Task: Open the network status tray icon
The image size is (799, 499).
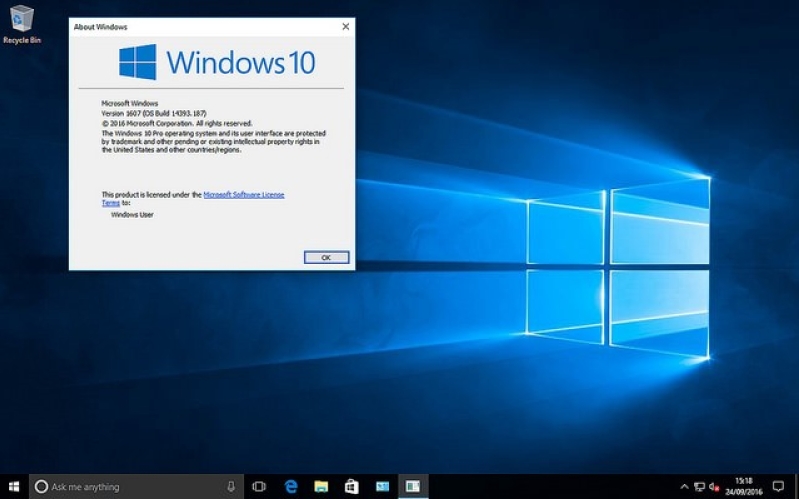Action: (x=700, y=487)
